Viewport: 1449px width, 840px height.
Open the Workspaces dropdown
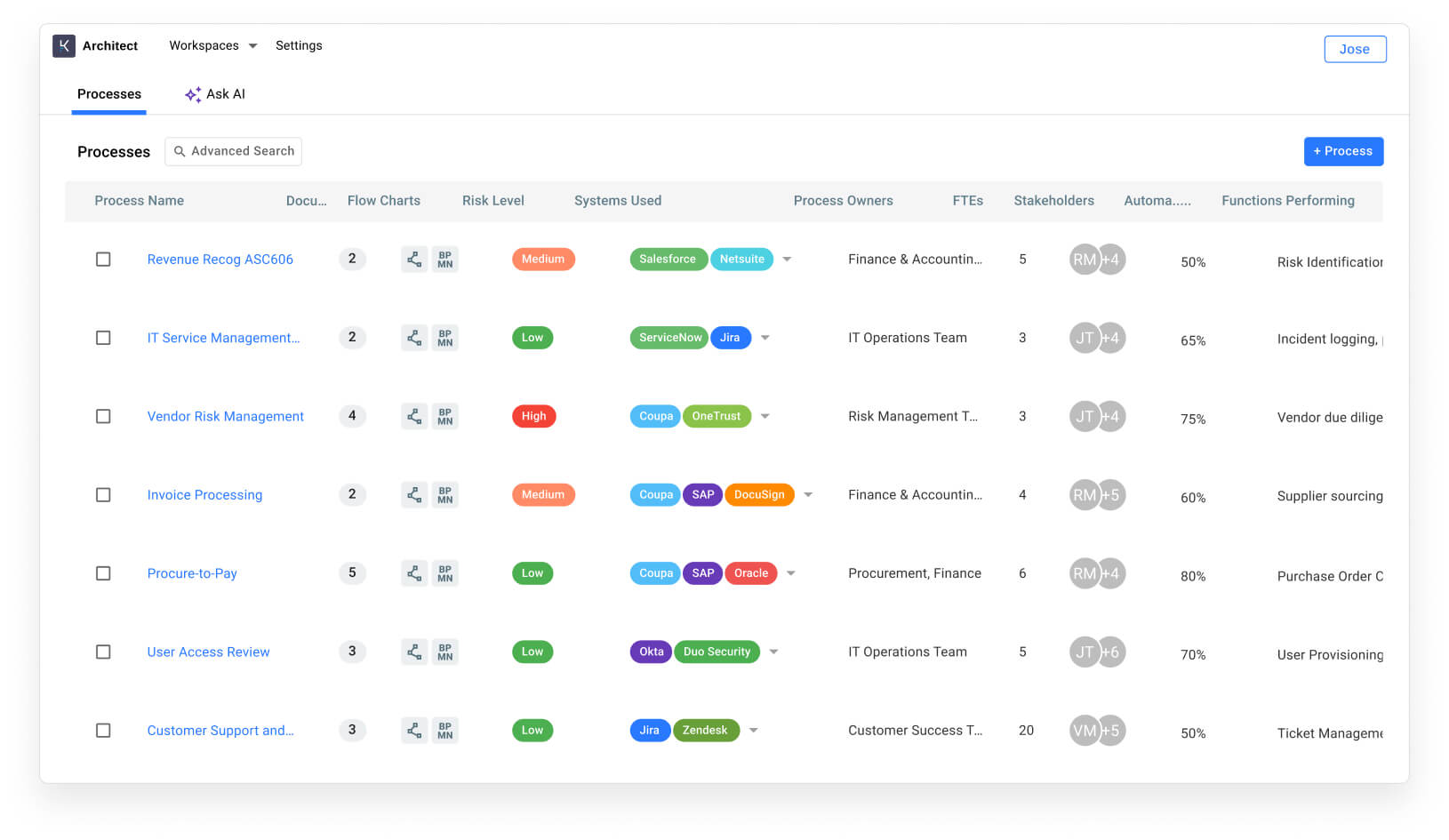pyautogui.click(x=213, y=45)
